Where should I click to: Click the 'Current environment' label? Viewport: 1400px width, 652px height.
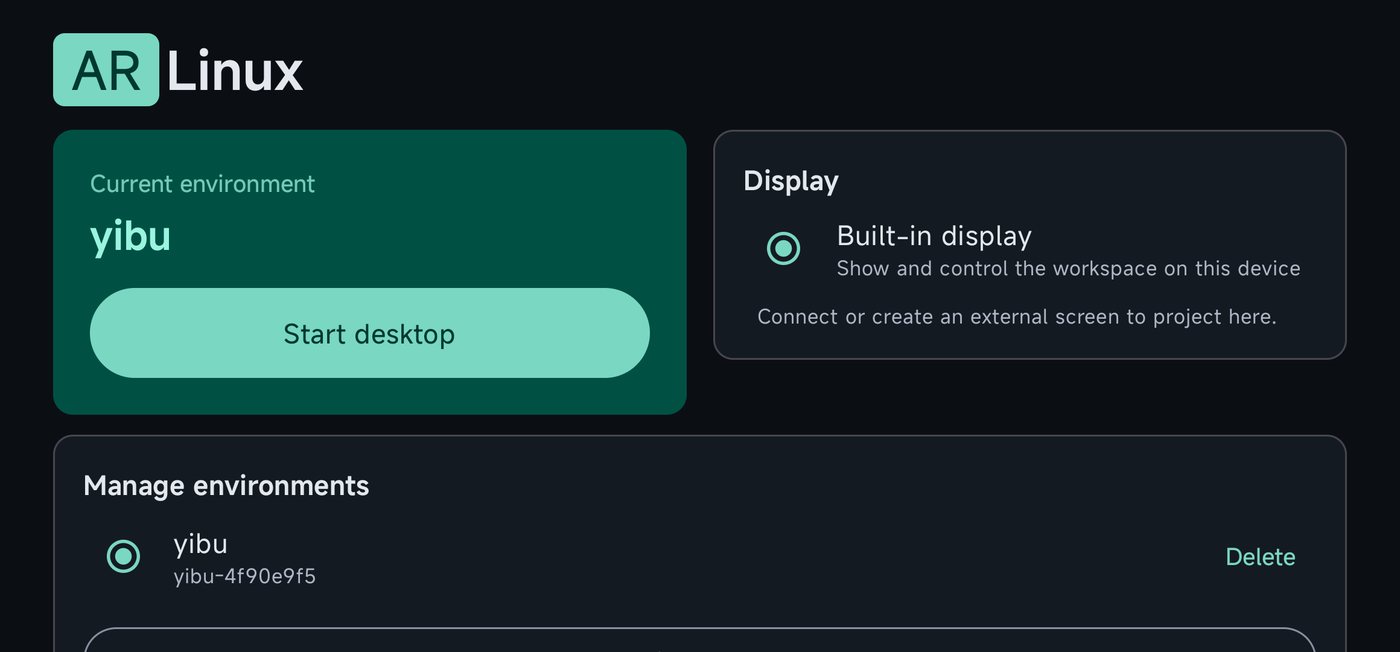pos(202,184)
